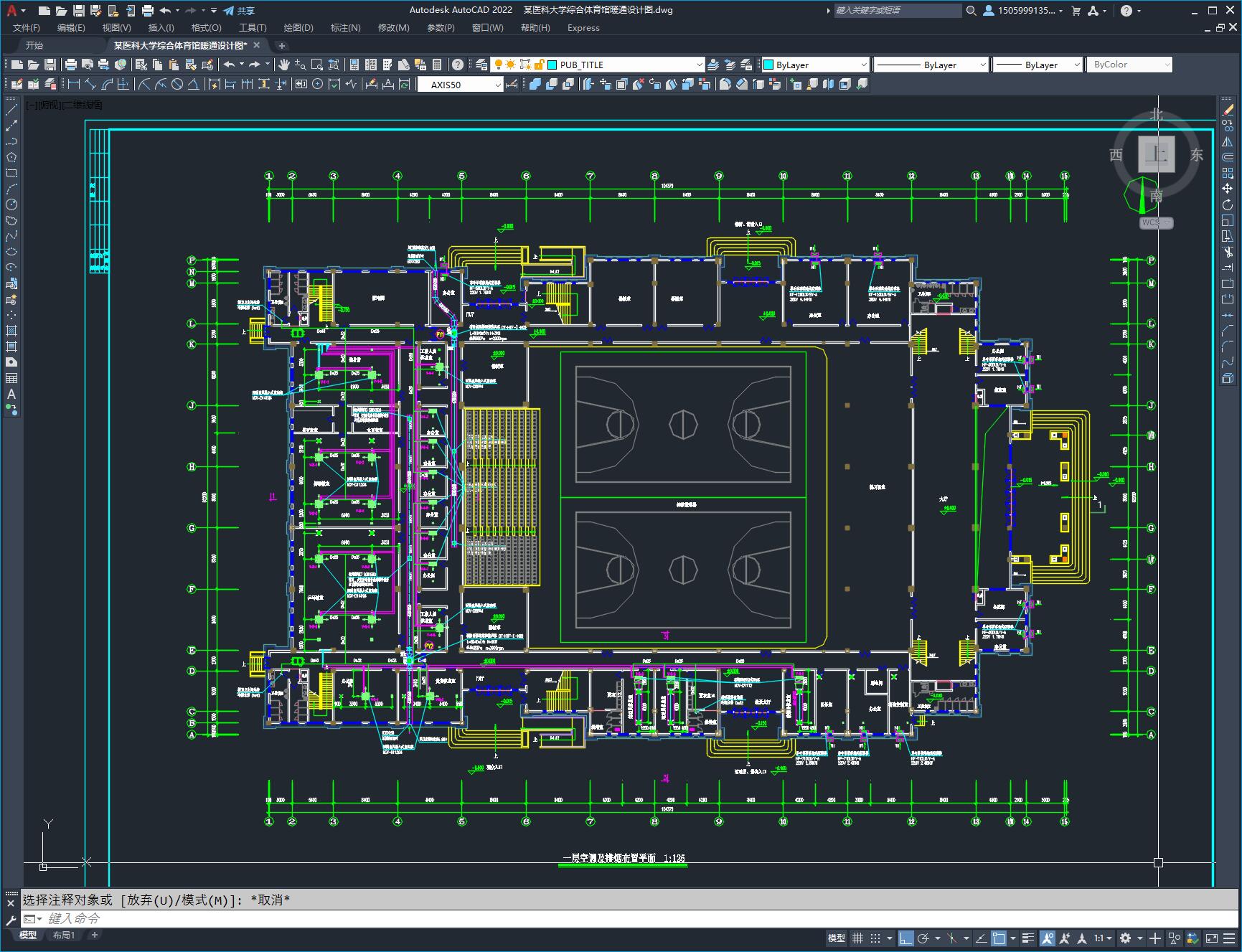Click the Erase tool in modify toolbar
The width and height of the screenshot is (1242, 952).
click(1228, 110)
